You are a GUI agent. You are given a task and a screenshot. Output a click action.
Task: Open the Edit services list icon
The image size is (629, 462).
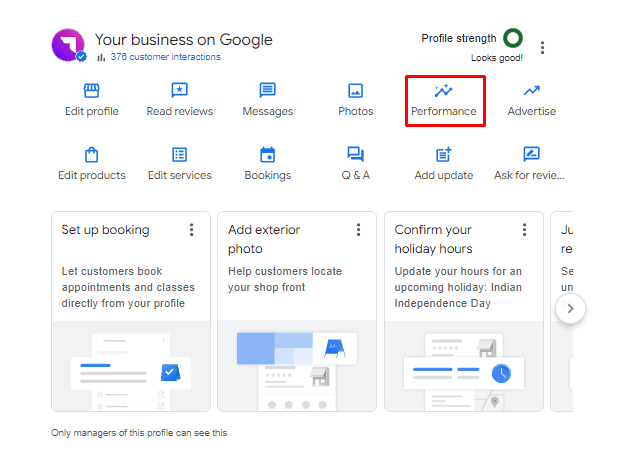click(179, 154)
